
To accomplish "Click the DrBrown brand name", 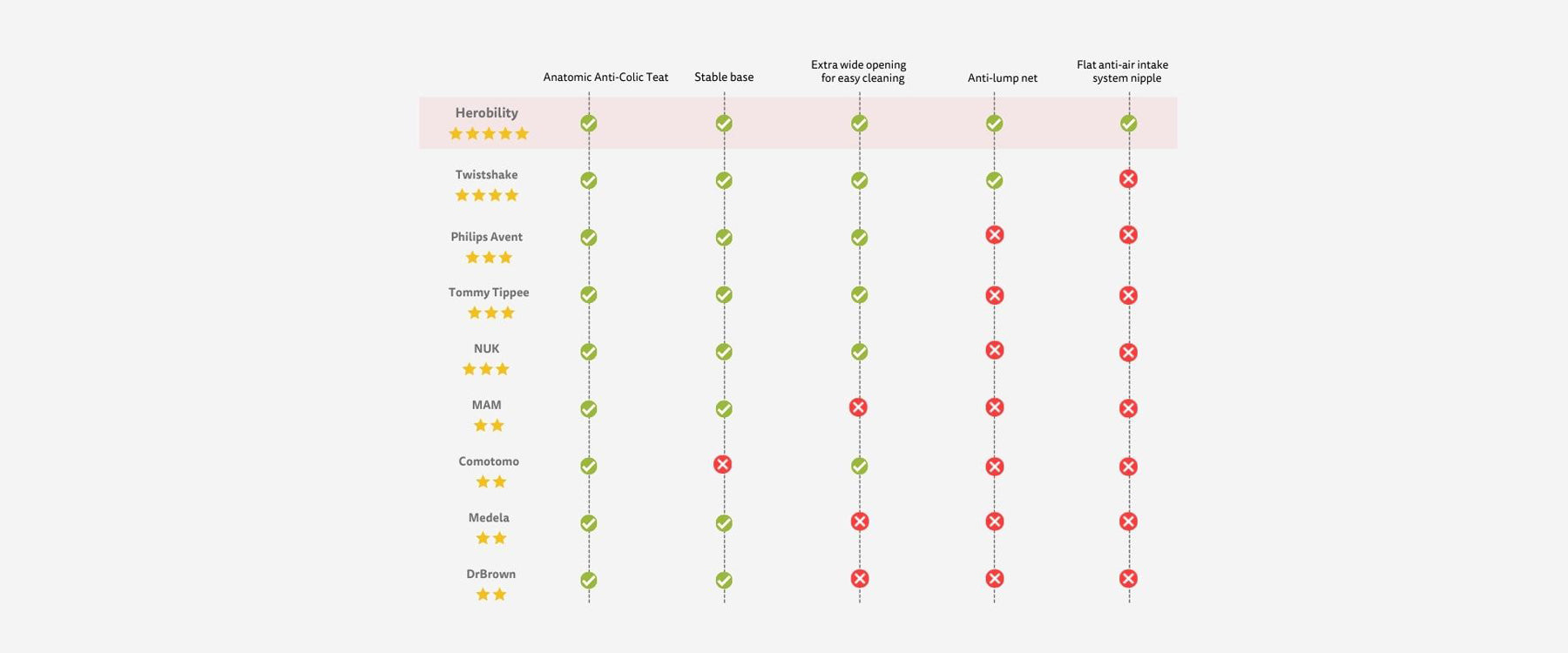I will 490,574.
